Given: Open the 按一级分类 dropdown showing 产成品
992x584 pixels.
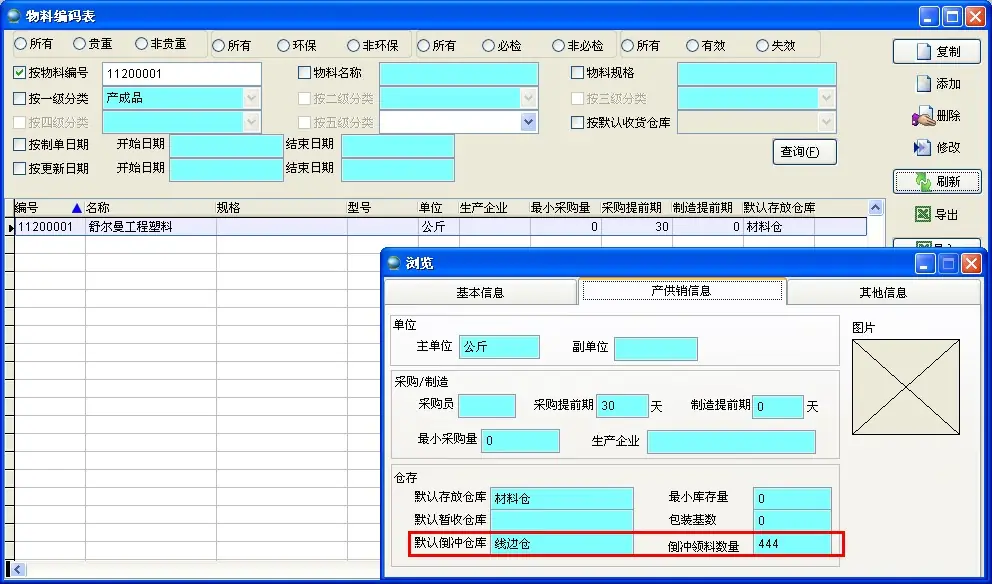Looking at the screenshot, I should click(x=251, y=98).
